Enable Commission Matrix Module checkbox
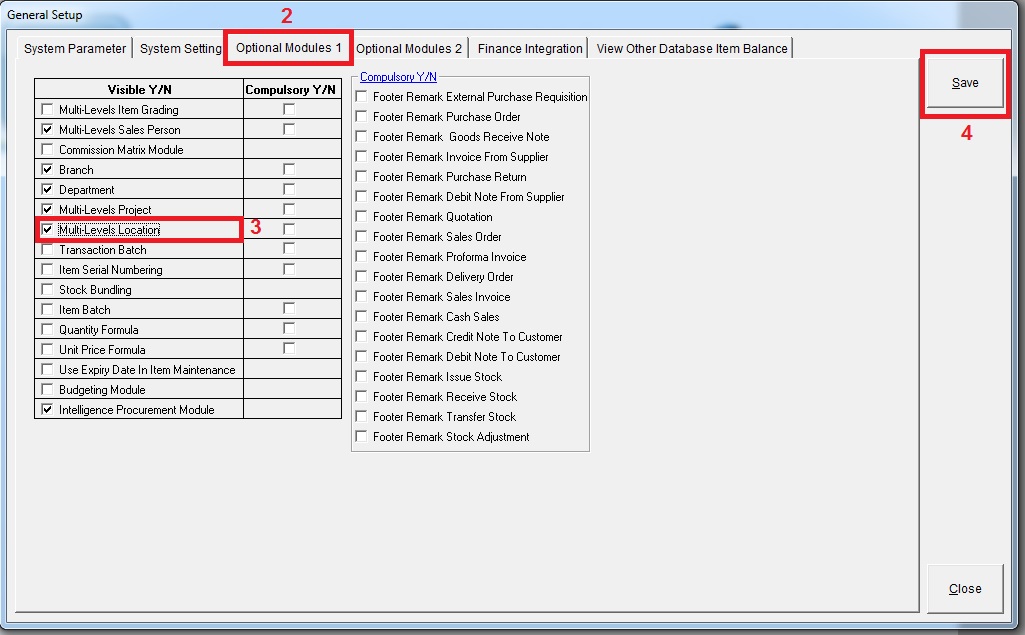The width and height of the screenshot is (1025, 635). tap(47, 150)
